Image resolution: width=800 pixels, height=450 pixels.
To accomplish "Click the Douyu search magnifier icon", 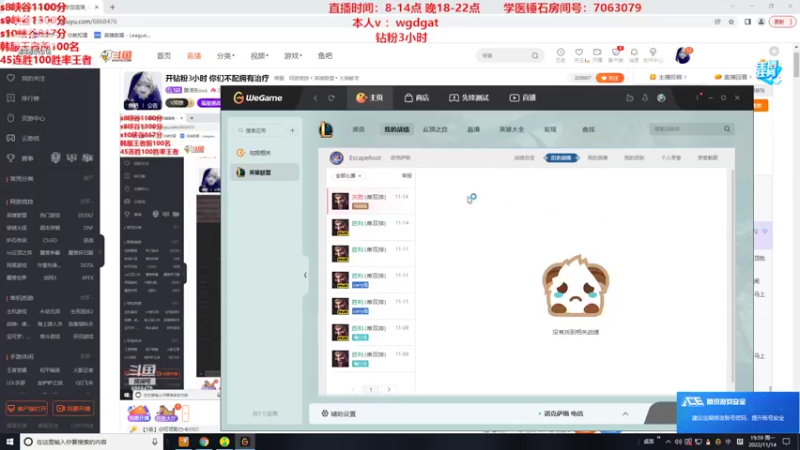I will (x=535, y=56).
